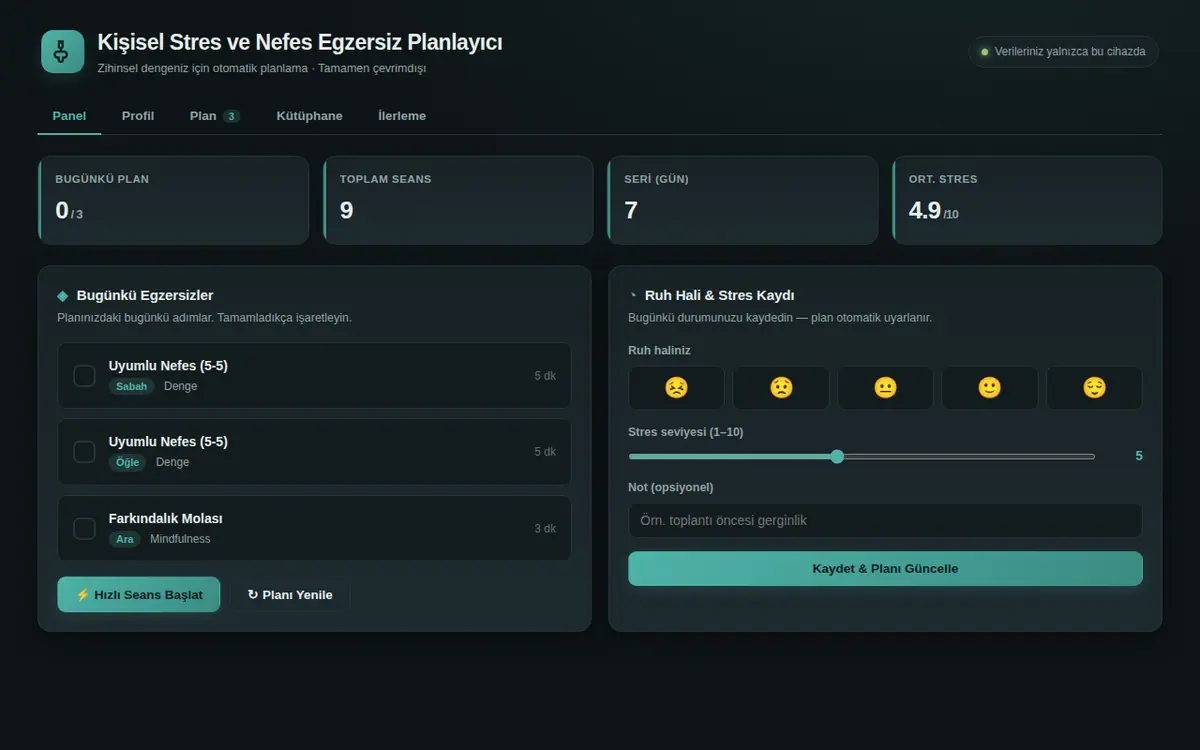Click the diamond icon beside Bugünkü Egzersizler

pyautogui.click(x=63, y=296)
